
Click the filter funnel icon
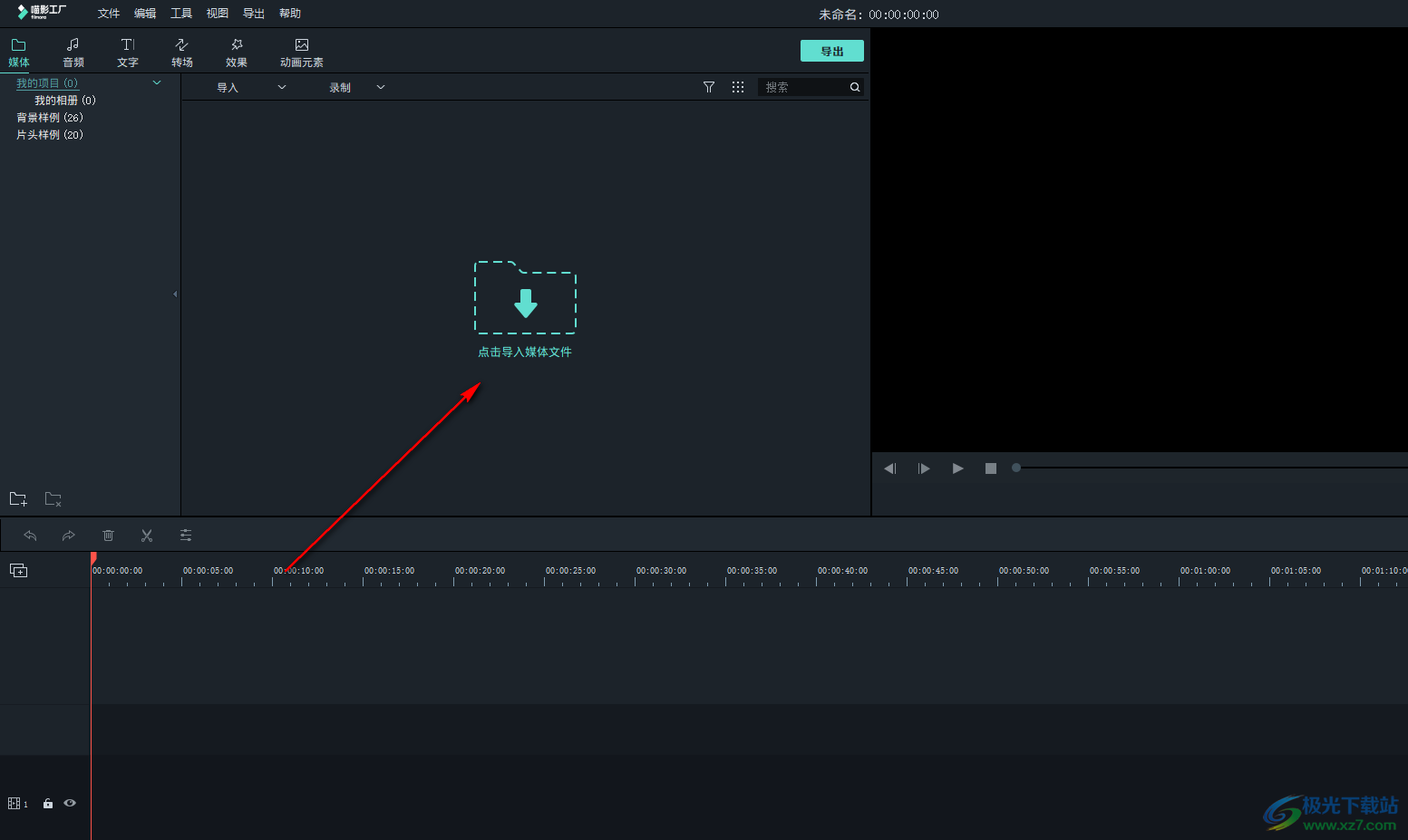[709, 87]
